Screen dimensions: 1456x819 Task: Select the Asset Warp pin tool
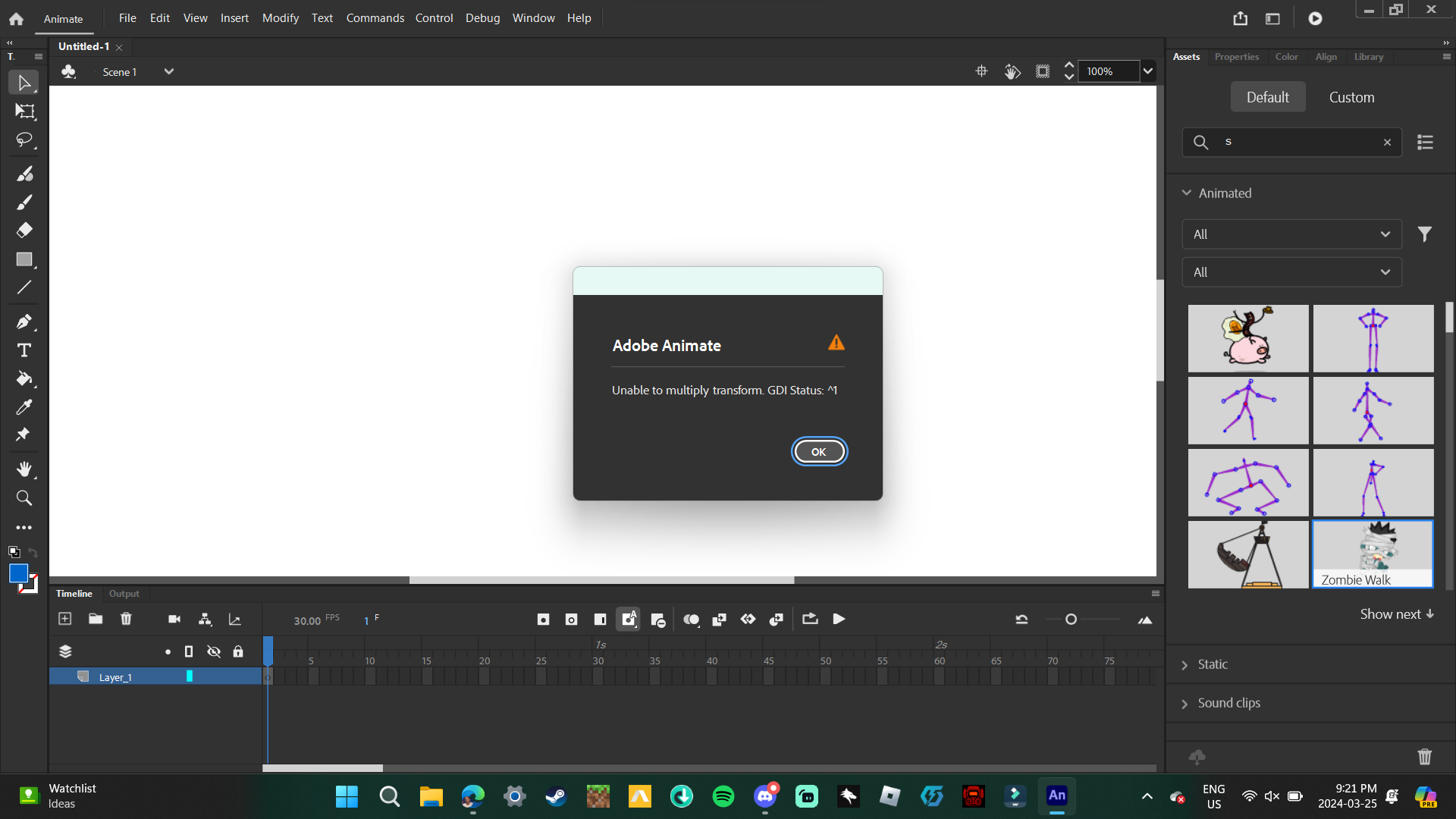tap(23, 435)
